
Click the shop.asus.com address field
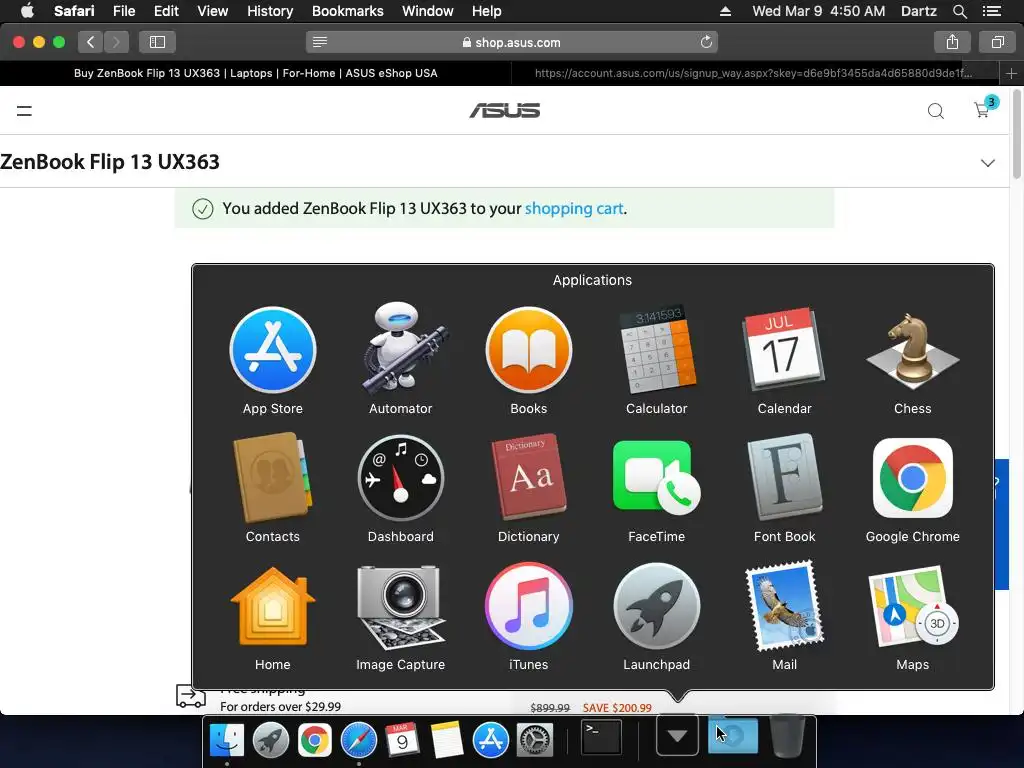click(x=511, y=42)
